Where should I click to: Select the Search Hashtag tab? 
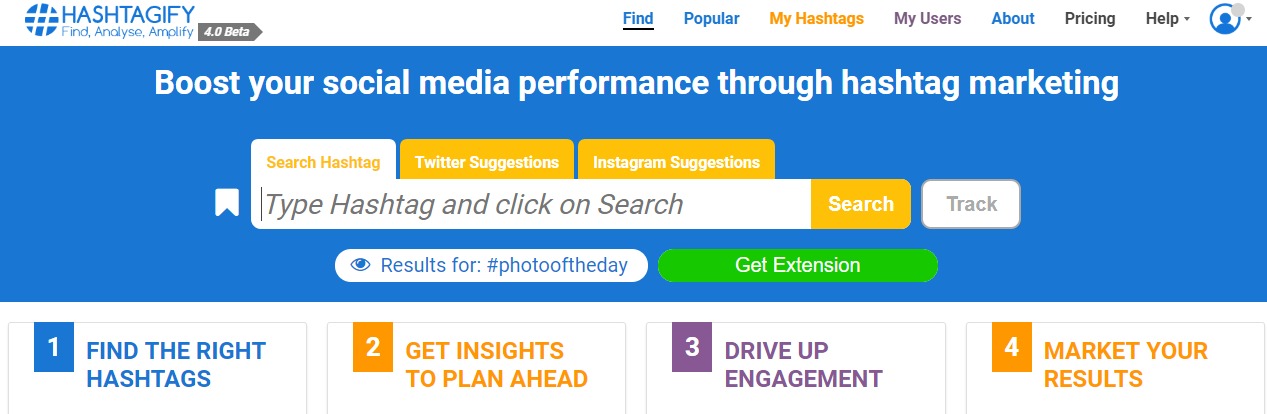click(323, 161)
